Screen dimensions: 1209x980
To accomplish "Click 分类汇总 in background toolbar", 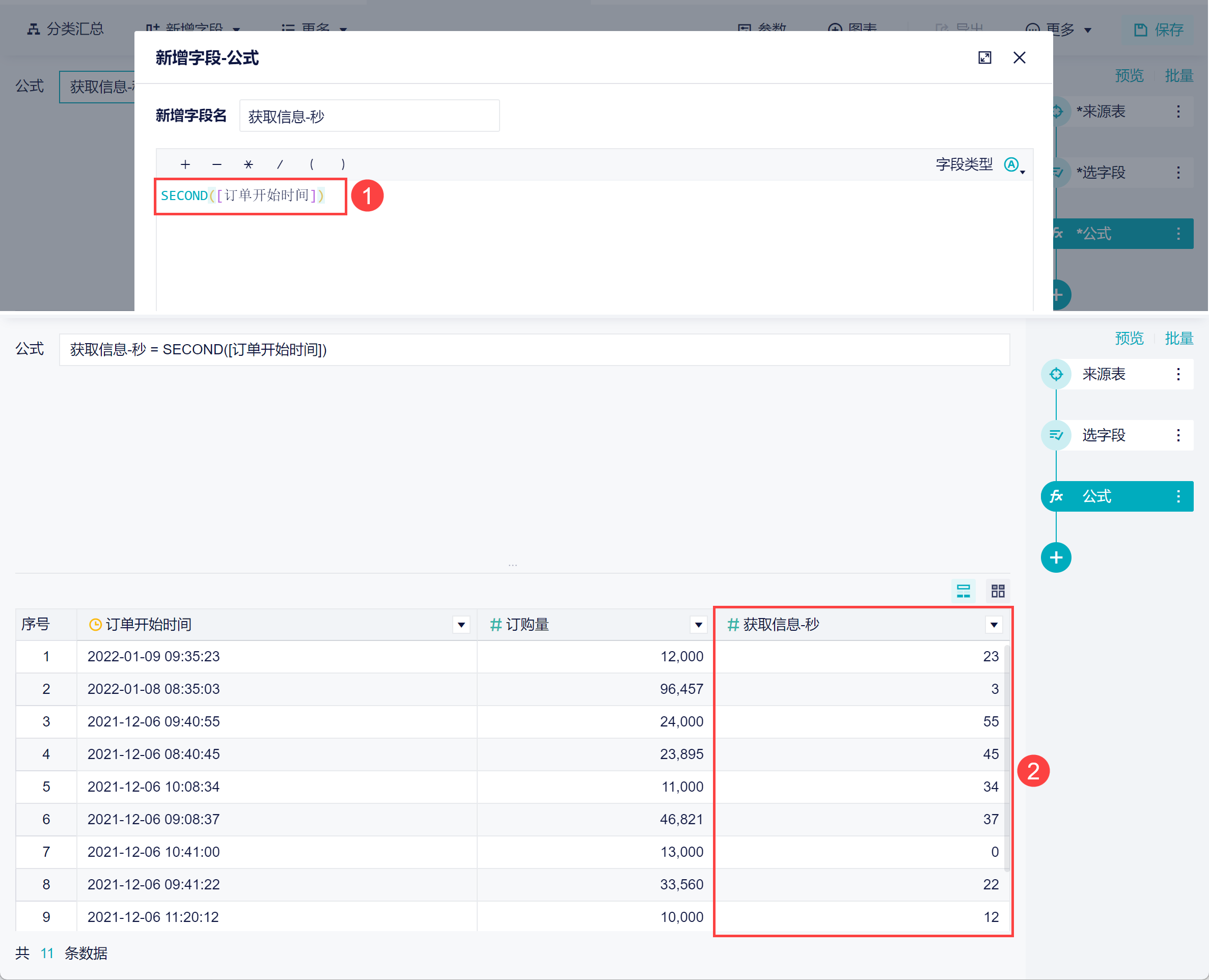I will click(66, 29).
